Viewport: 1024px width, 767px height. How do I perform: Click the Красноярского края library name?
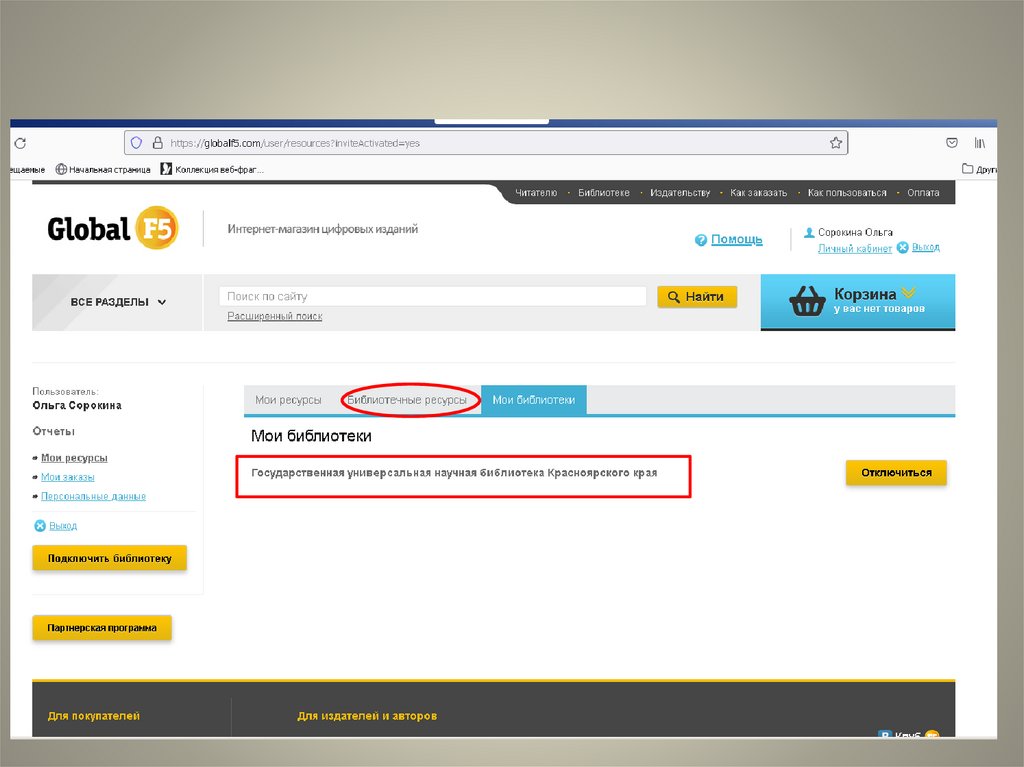click(454, 472)
